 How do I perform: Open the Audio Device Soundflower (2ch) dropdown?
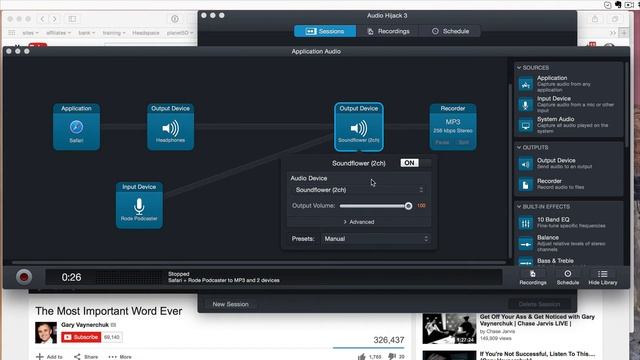[358, 190]
